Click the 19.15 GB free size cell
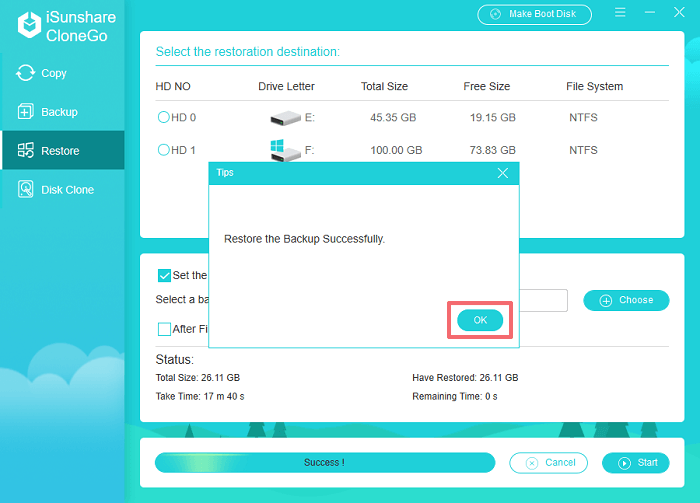Image resolution: width=700 pixels, height=503 pixels. tap(493, 118)
